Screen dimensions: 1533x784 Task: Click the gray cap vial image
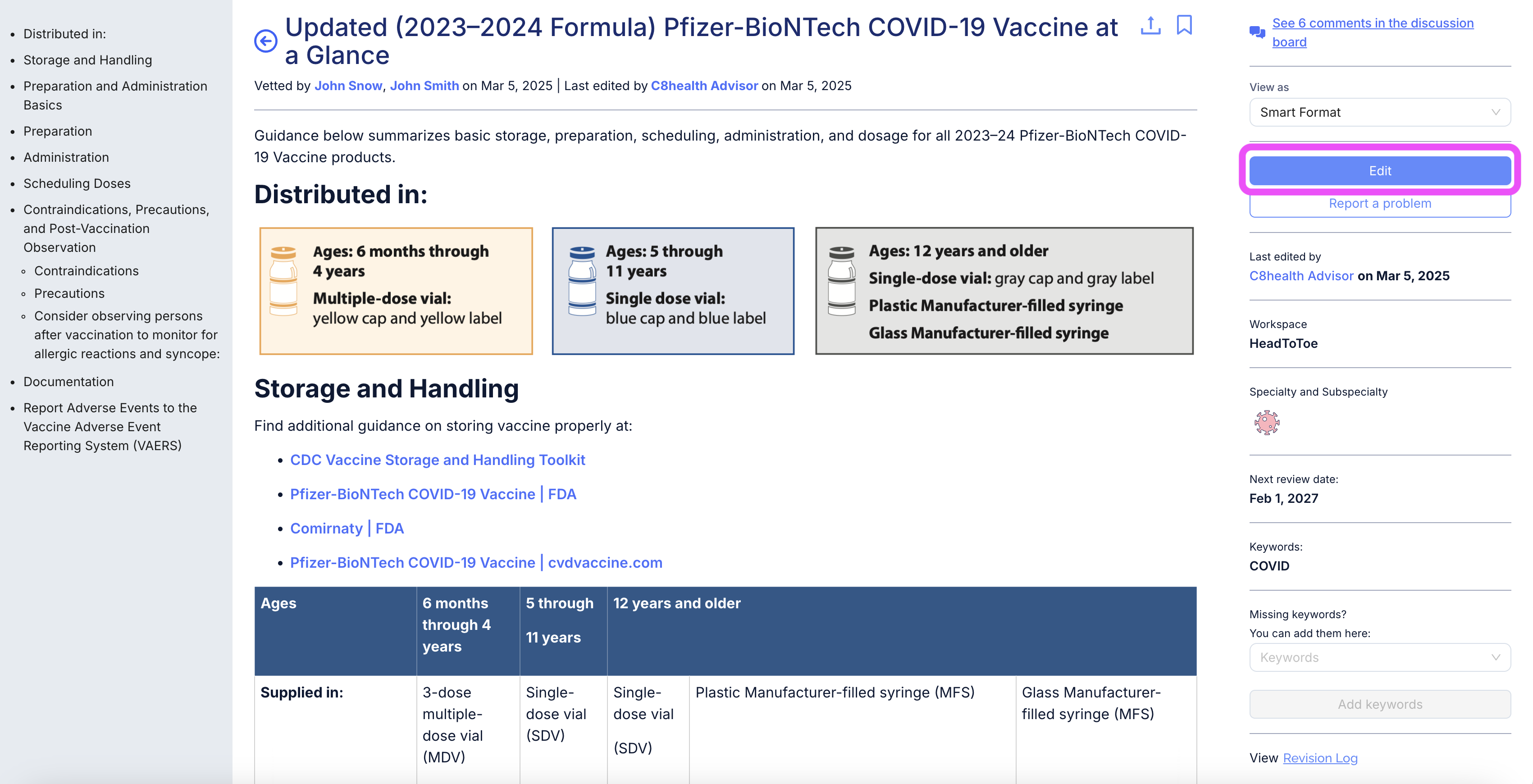841,281
